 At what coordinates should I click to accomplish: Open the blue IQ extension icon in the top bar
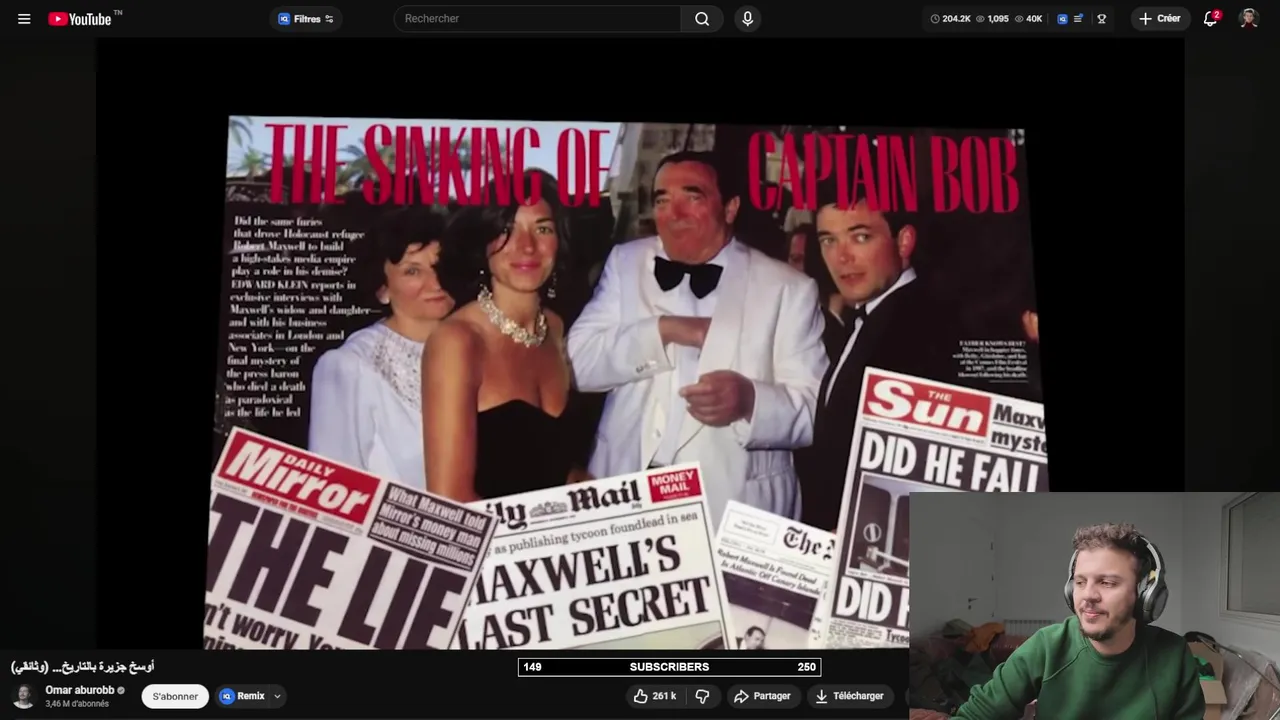(1062, 19)
